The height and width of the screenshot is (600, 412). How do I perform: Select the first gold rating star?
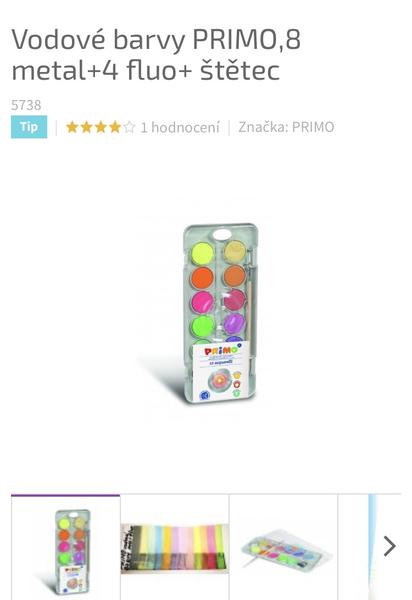[72, 127]
